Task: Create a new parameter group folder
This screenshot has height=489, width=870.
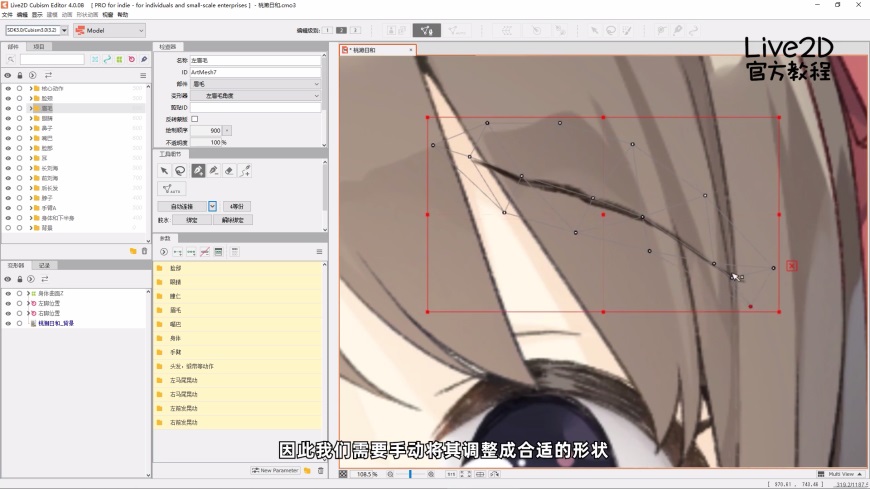Action: [x=307, y=471]
